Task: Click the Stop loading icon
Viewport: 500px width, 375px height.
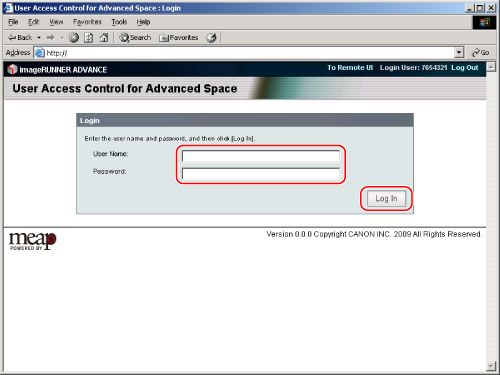Action: 74,38
